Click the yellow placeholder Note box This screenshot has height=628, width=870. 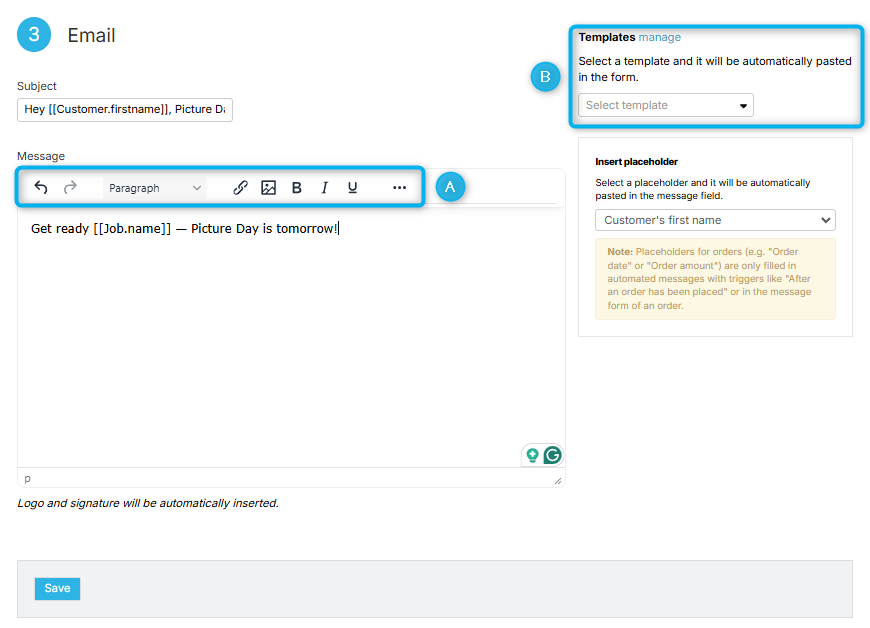[715, 279]
